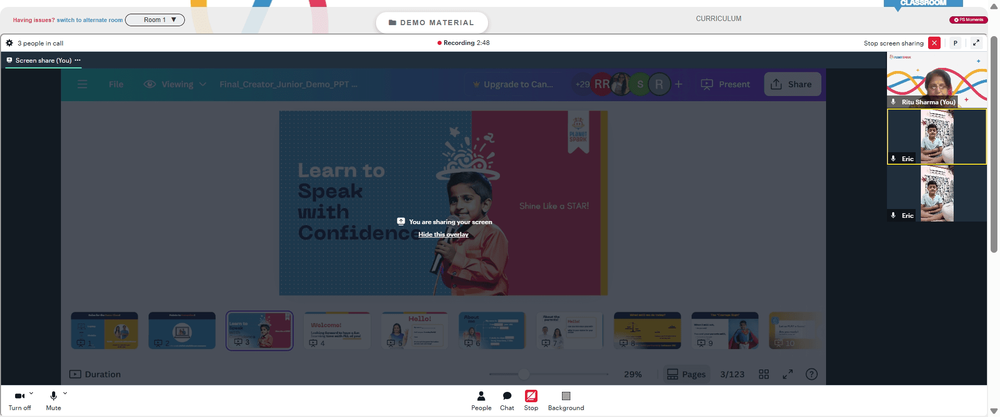Select the lower Eric video tile
Image resolution: width=1000 pixels, height=417 pixels.
click(937, 194)
